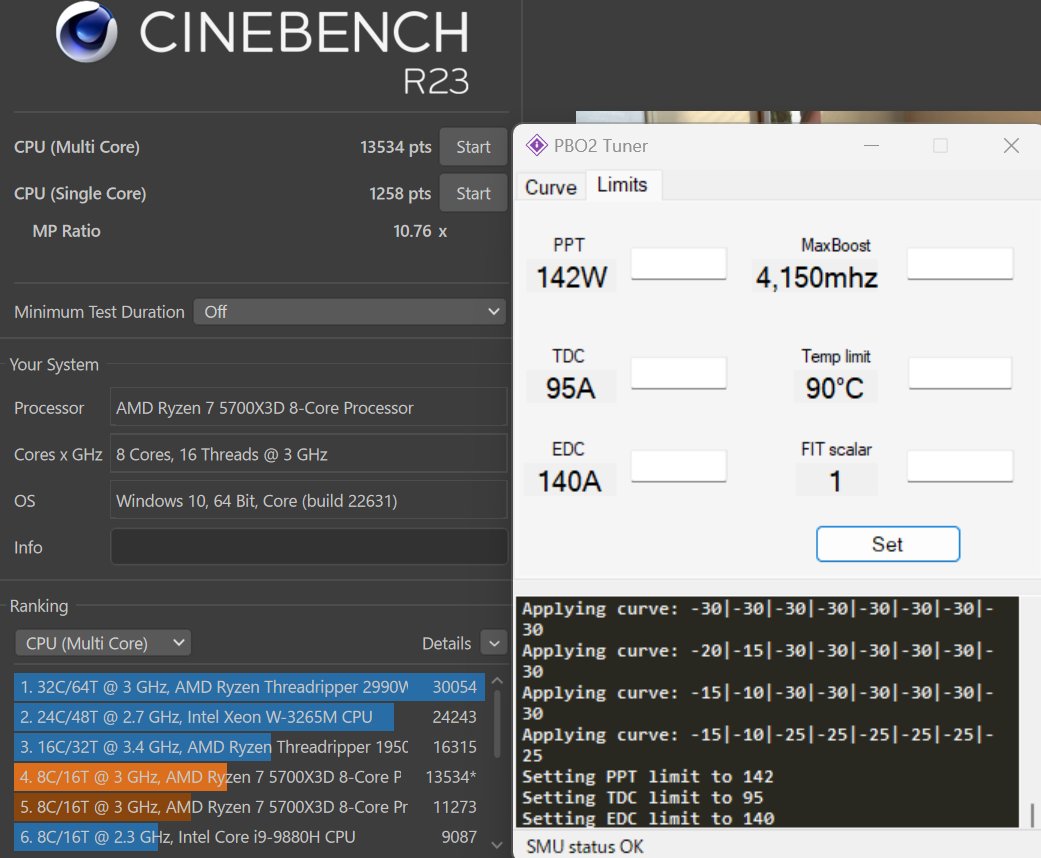
Task: Click the PBO2 Tuner app icon
Action: click(x=536, y=145)
